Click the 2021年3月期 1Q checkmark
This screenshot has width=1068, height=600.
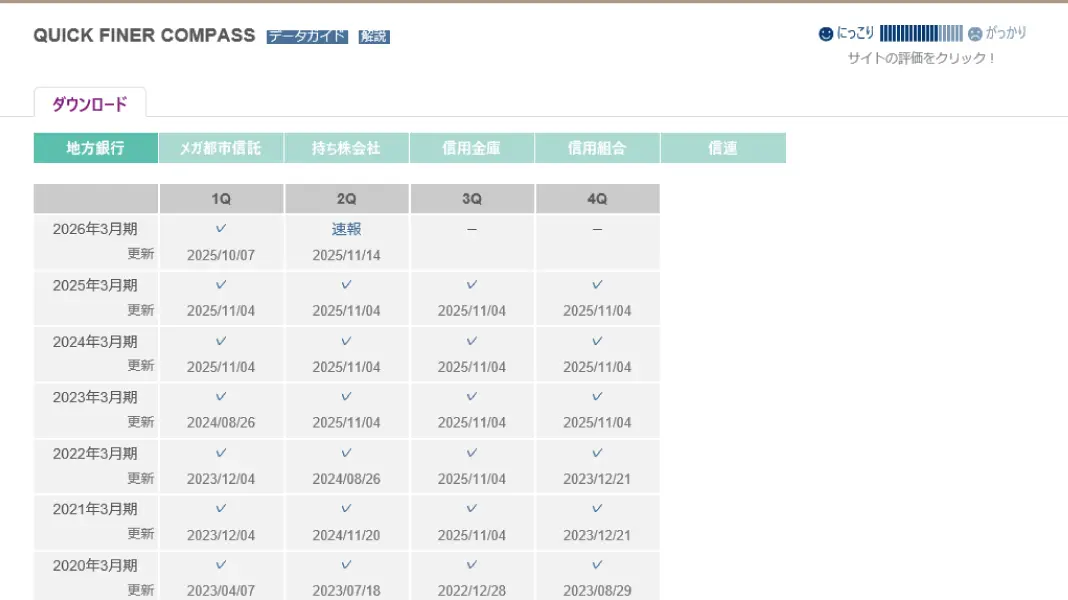coord(221,509)
